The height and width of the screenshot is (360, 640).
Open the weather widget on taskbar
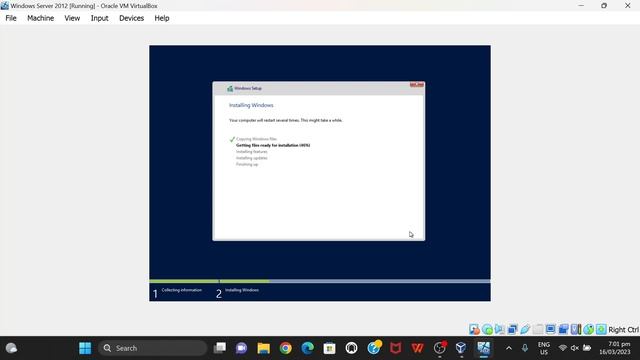(x=11, y=348)
